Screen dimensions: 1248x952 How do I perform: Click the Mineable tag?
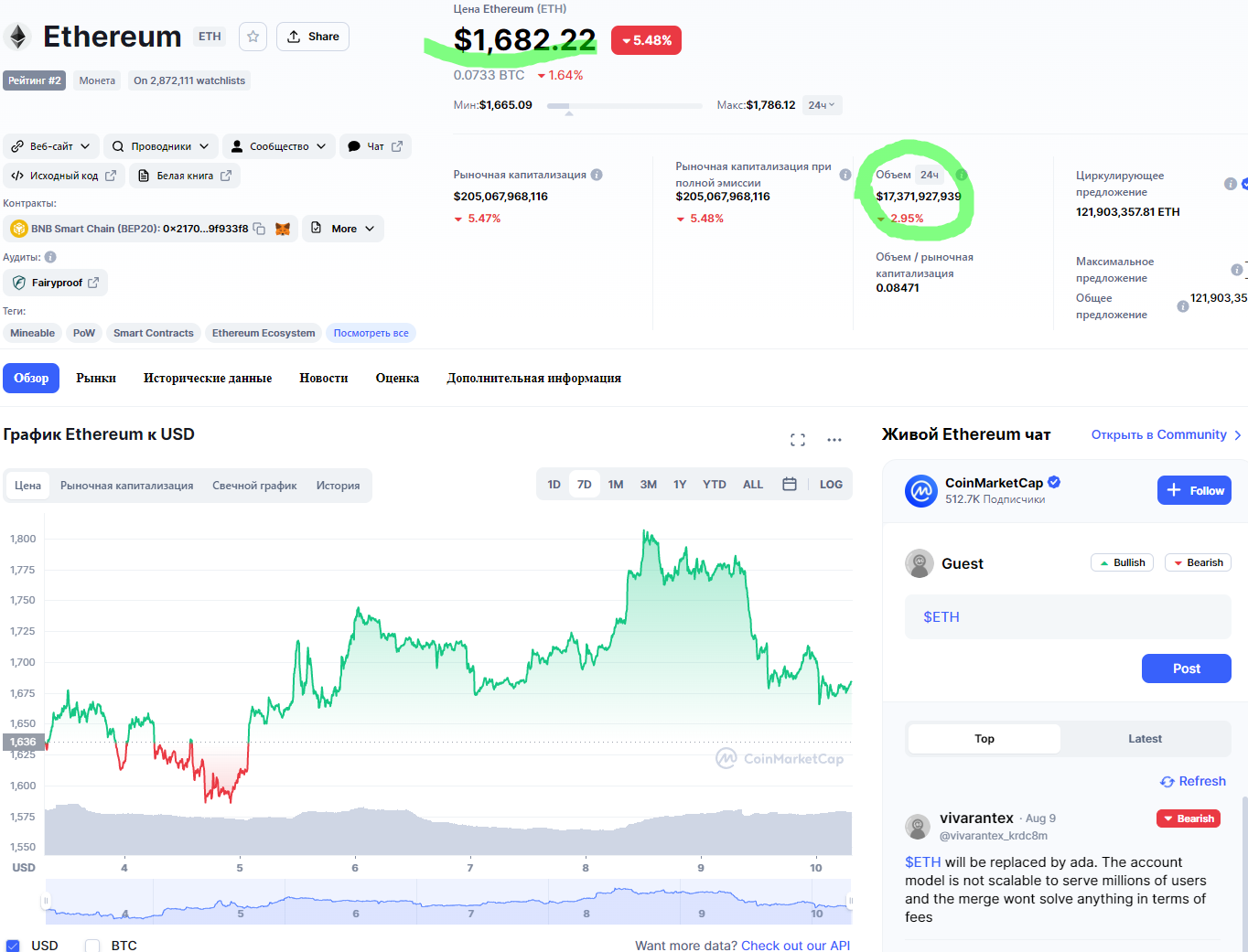click(x=32, y=333)
